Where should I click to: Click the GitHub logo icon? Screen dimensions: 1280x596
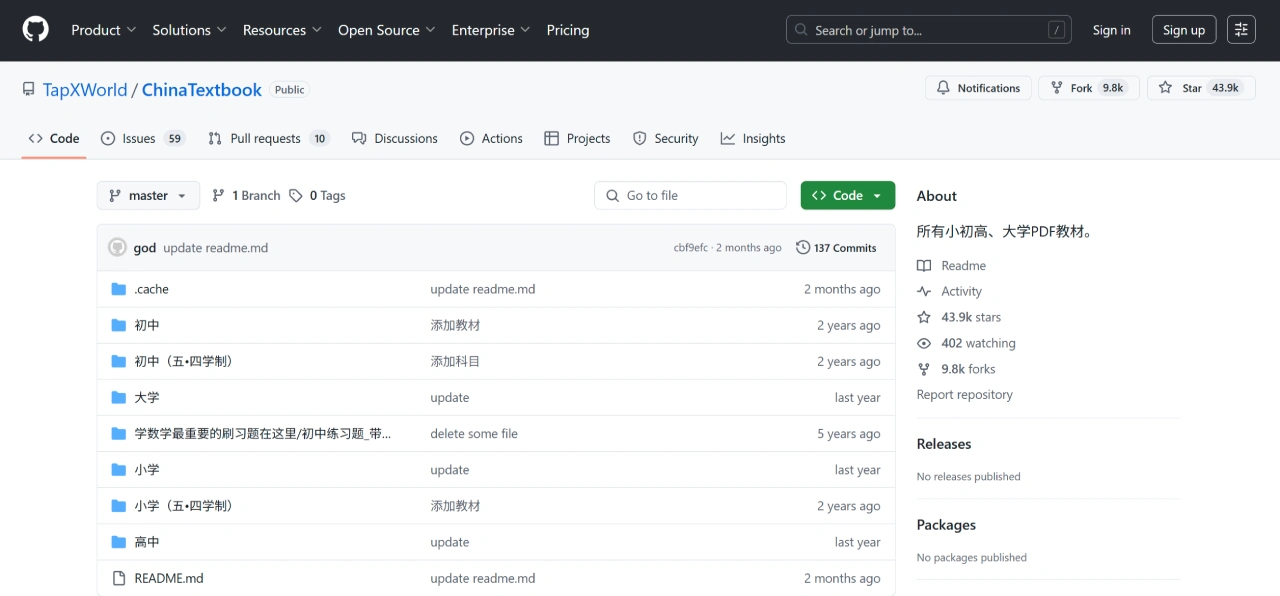(x=35, y=30)
